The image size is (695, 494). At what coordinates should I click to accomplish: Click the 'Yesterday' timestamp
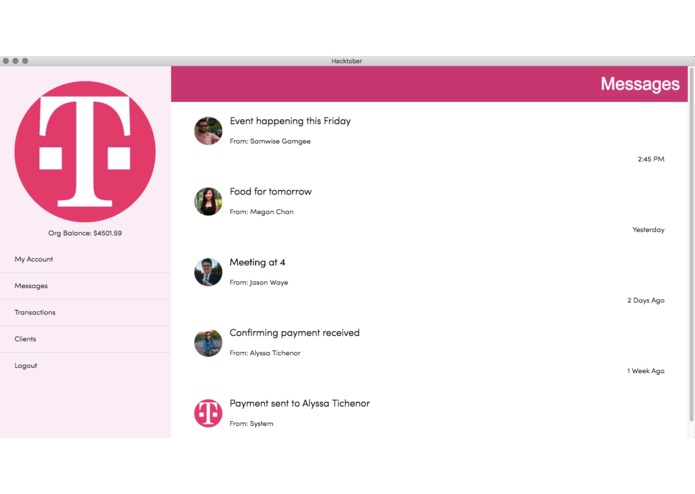[648, 229]
